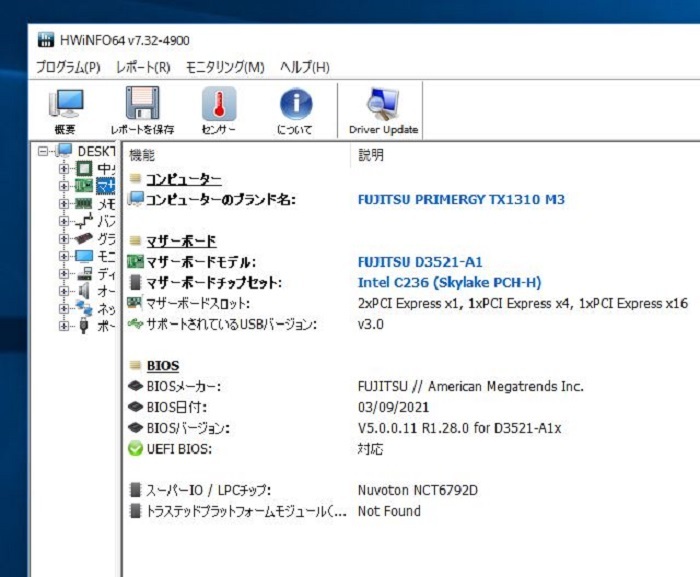Click the computer icon beside コンピューターのブランド名

click(x=136, y=199)
